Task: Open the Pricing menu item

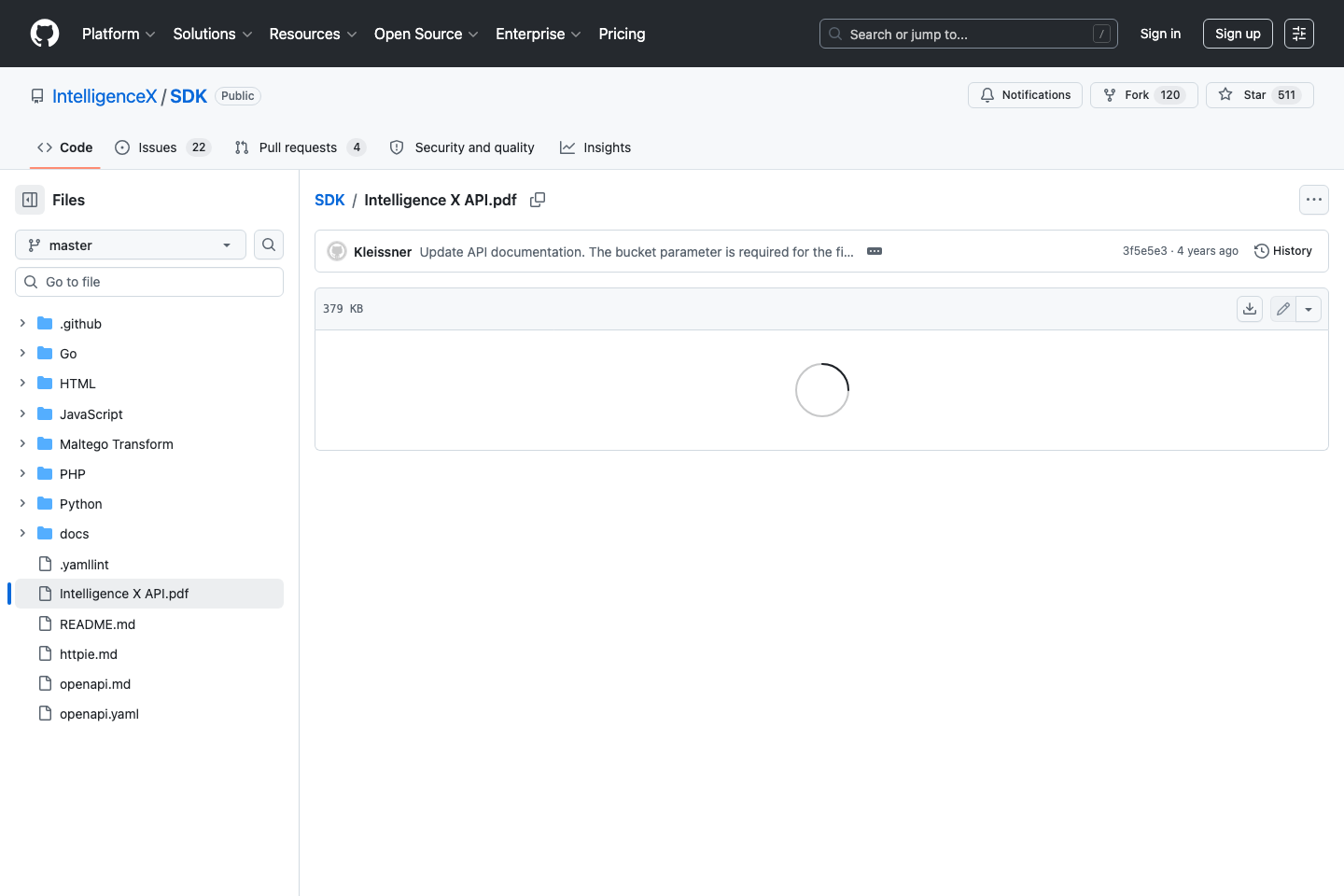Action: click(x=622, y=34)
